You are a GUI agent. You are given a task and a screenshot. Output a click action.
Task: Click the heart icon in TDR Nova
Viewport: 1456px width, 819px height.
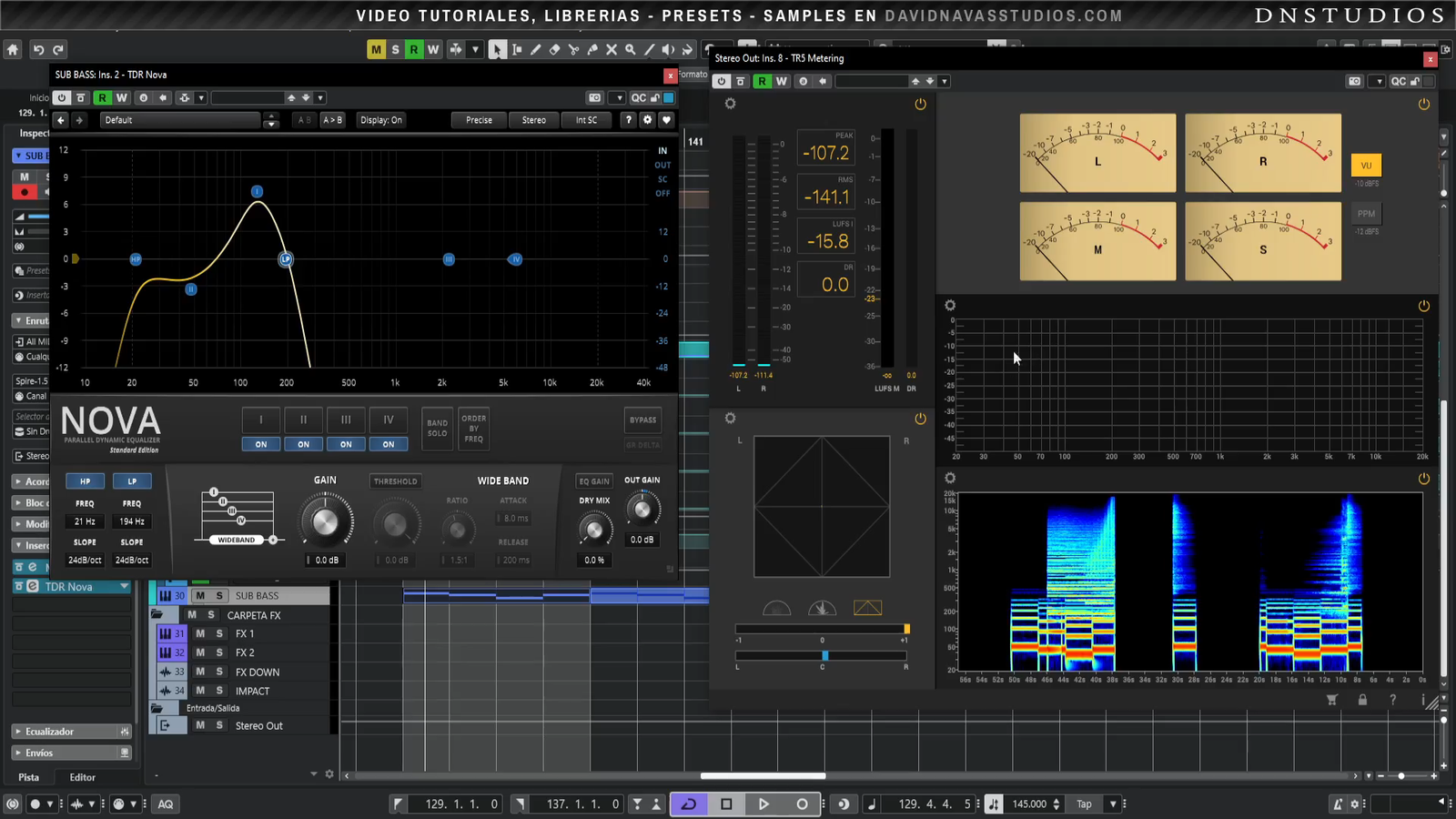pyautogui.click(x=666, y=120)
